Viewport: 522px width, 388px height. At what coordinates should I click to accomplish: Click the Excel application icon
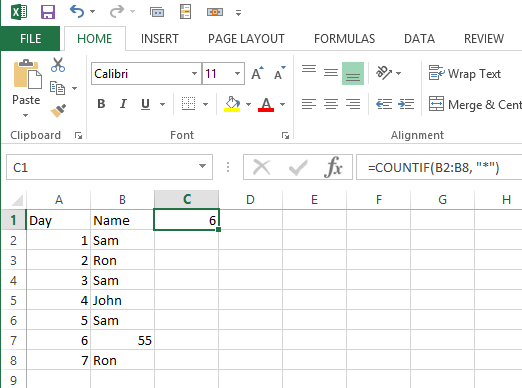click(x=19, y=12)
